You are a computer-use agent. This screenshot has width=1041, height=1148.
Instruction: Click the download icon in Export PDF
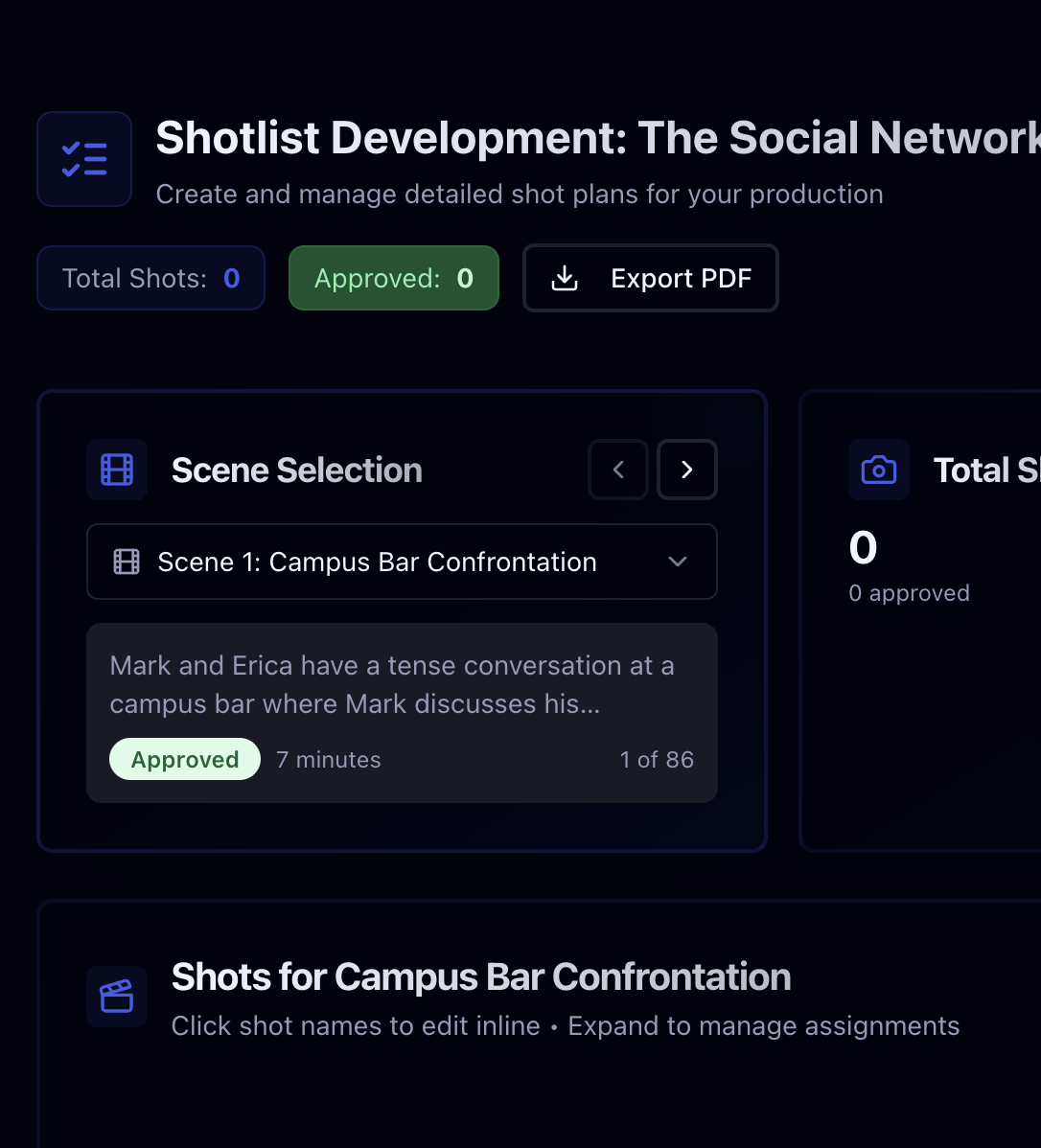(x=564, y=278)
